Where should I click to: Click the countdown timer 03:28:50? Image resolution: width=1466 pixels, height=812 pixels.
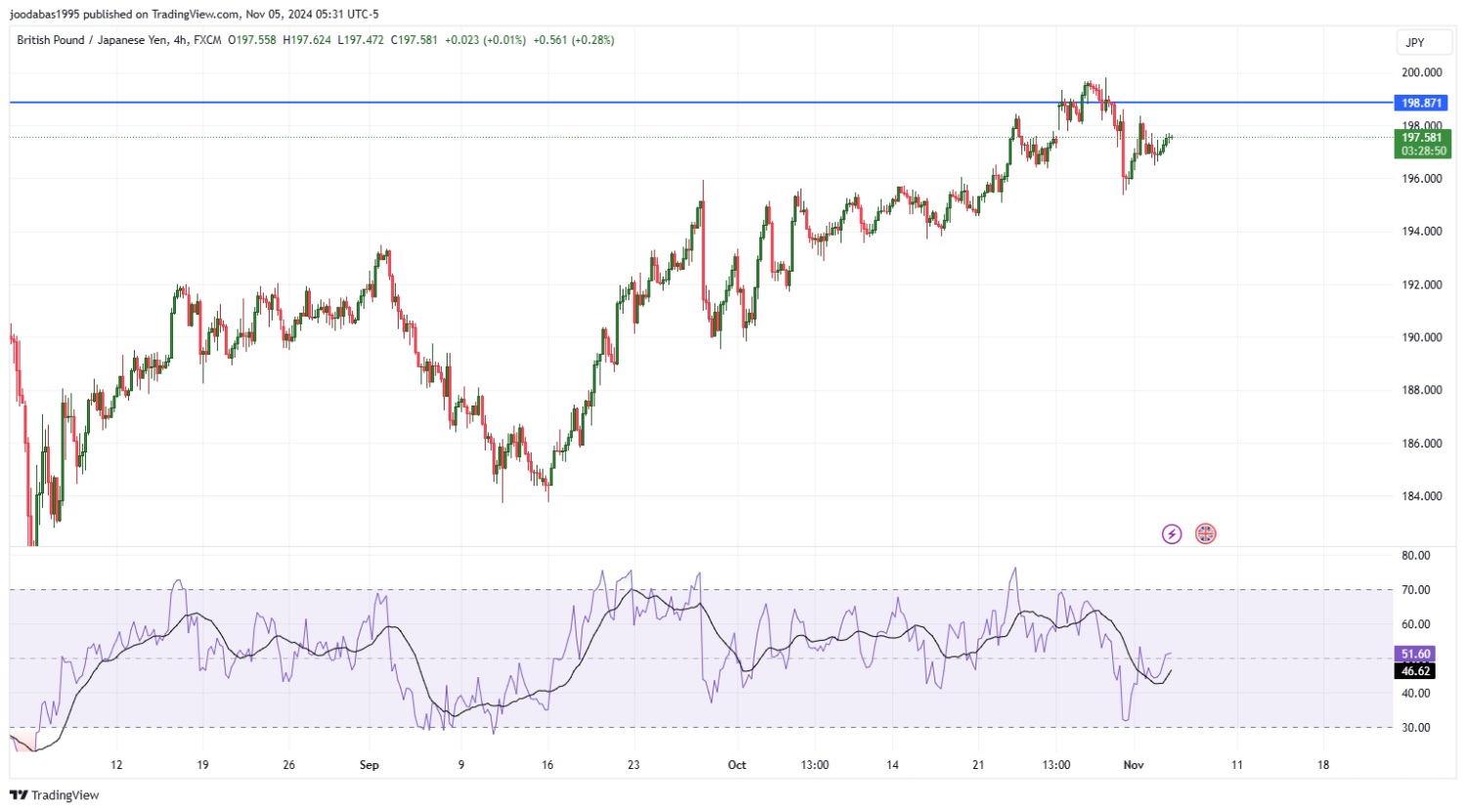point(1423,151)
